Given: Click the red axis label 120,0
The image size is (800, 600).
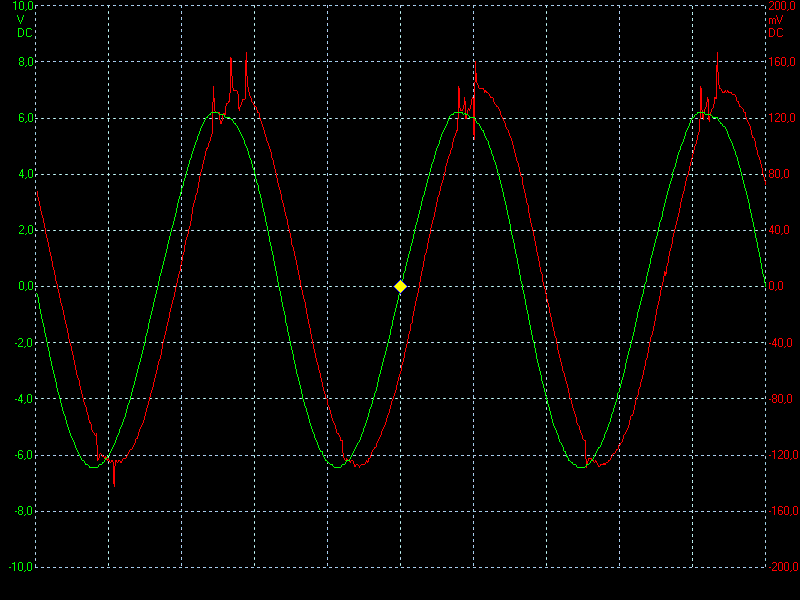Looking at the screenshot, I should (x=782, y=118).
